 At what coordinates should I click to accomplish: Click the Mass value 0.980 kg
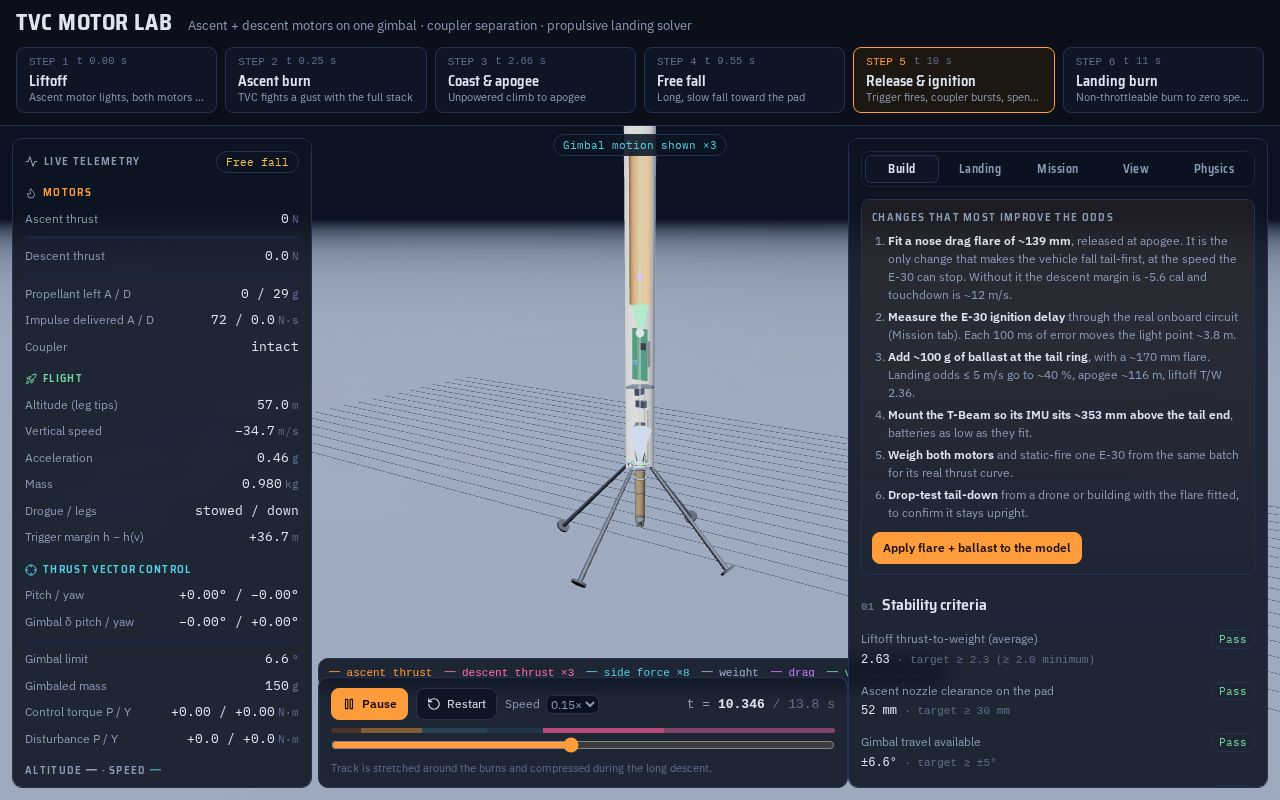point(270,484)
